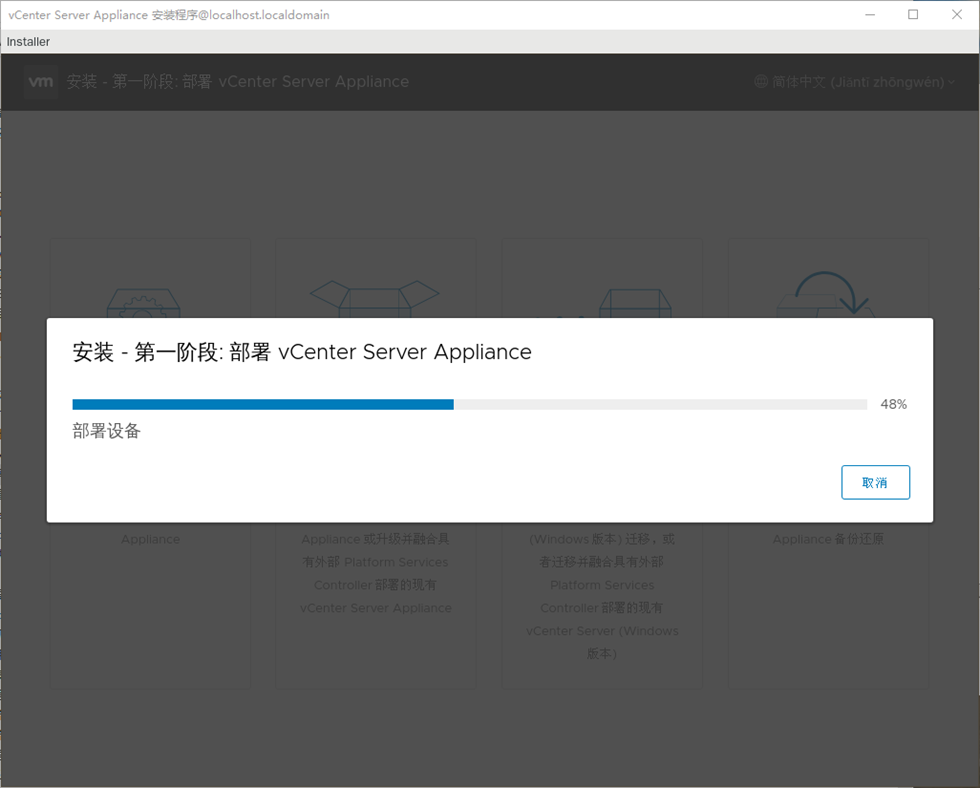Click the restore circular-arrow card icon
980x788 pixels.
(x=828, y=295)
